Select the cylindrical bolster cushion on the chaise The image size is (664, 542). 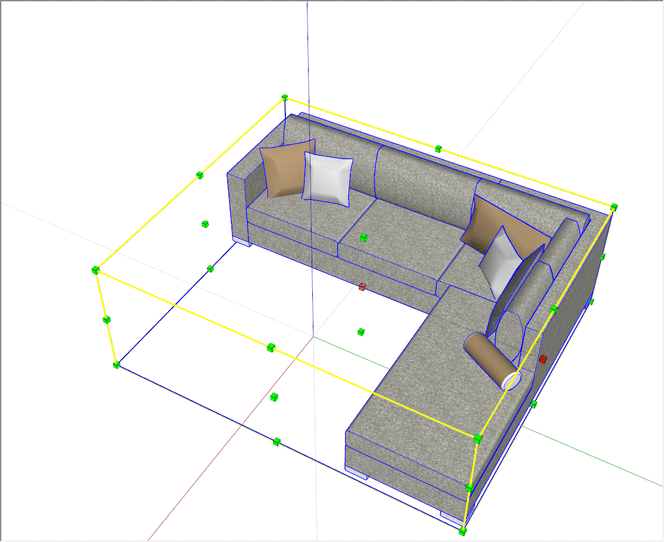492,359
